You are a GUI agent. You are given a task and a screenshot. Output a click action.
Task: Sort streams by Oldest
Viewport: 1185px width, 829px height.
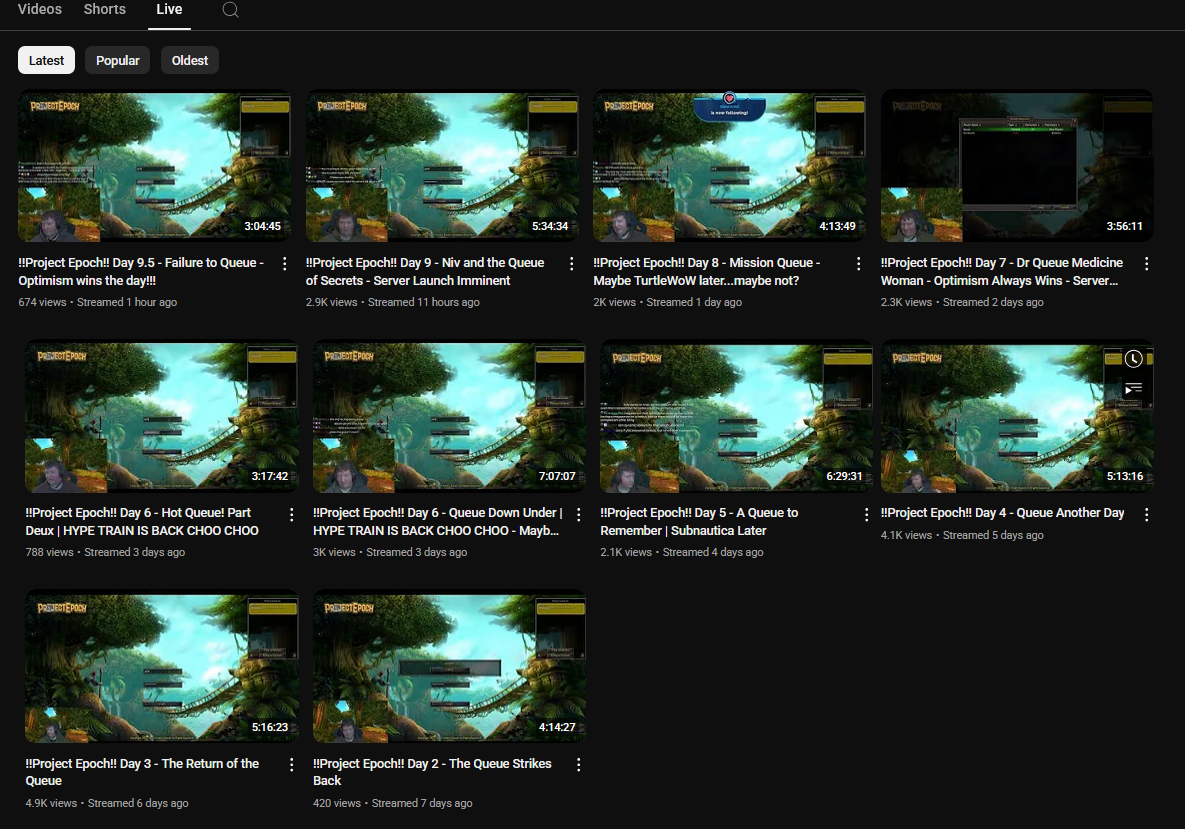[190, 60]
